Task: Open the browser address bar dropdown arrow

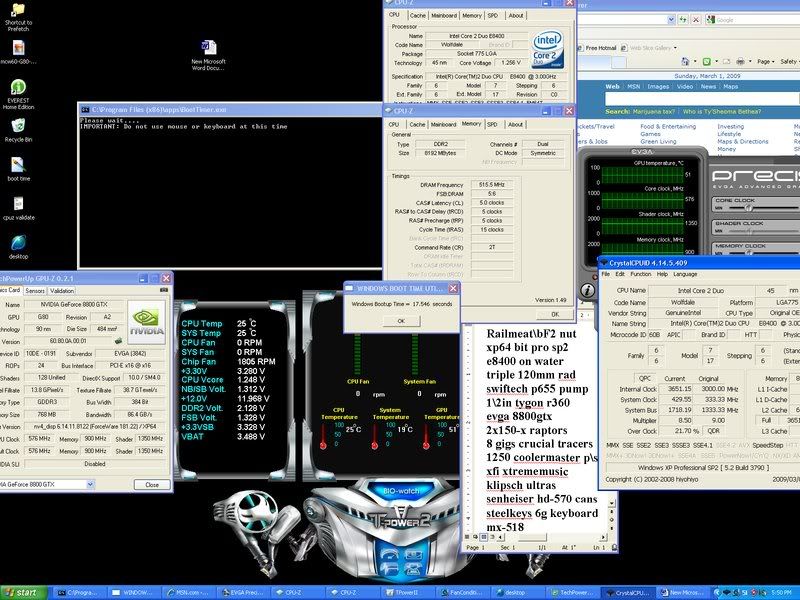Action: pos(671,19)
